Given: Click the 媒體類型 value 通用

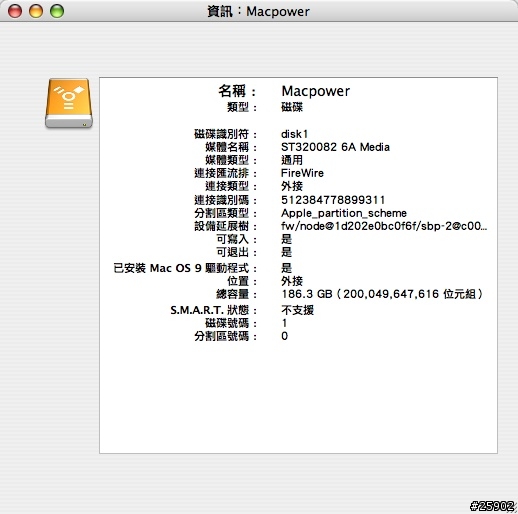Looking at the screenshot, I should [292, 160].
